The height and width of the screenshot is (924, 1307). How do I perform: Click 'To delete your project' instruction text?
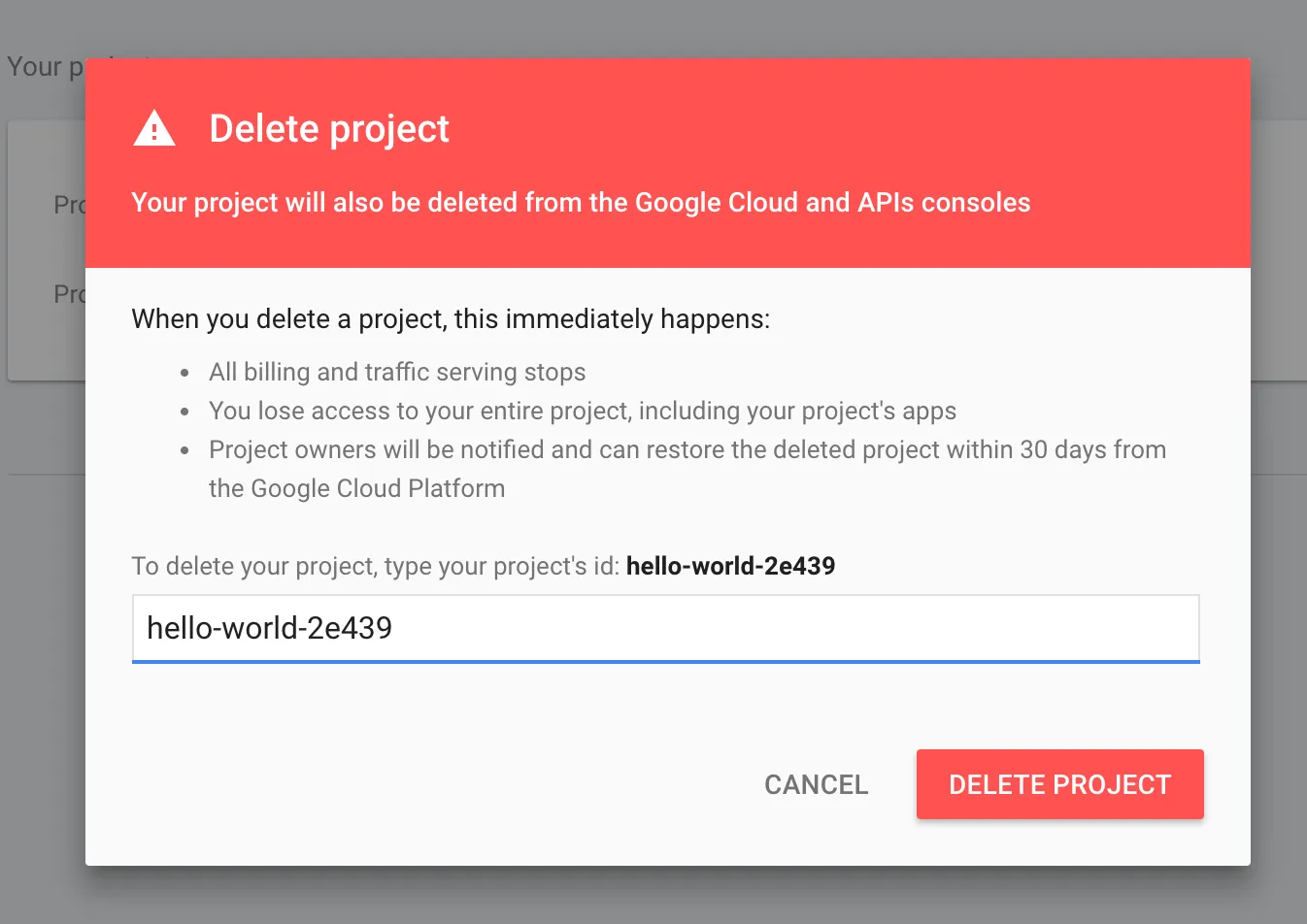pyautogui.click(x=376, y=566)
